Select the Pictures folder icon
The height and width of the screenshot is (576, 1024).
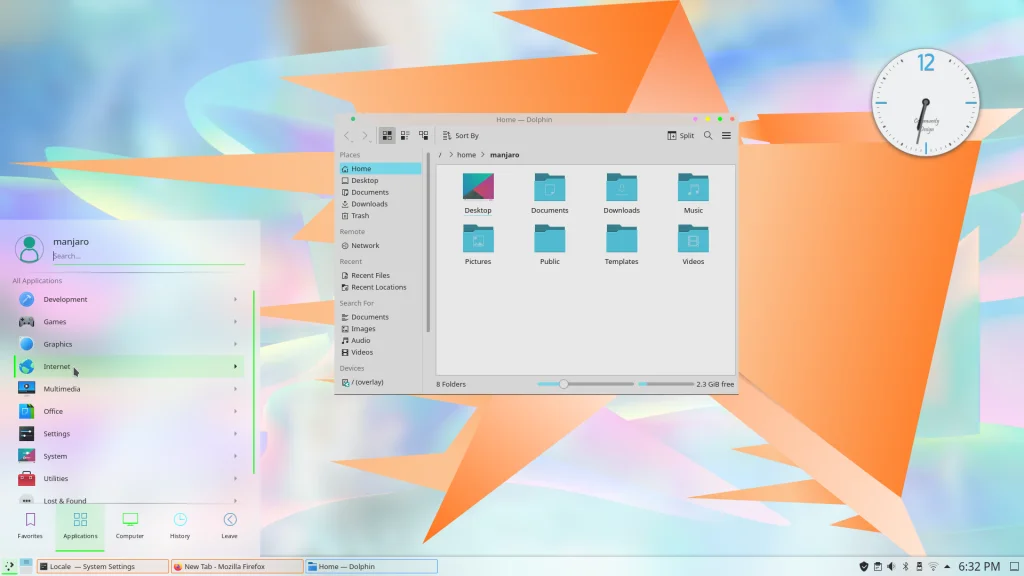478,244
